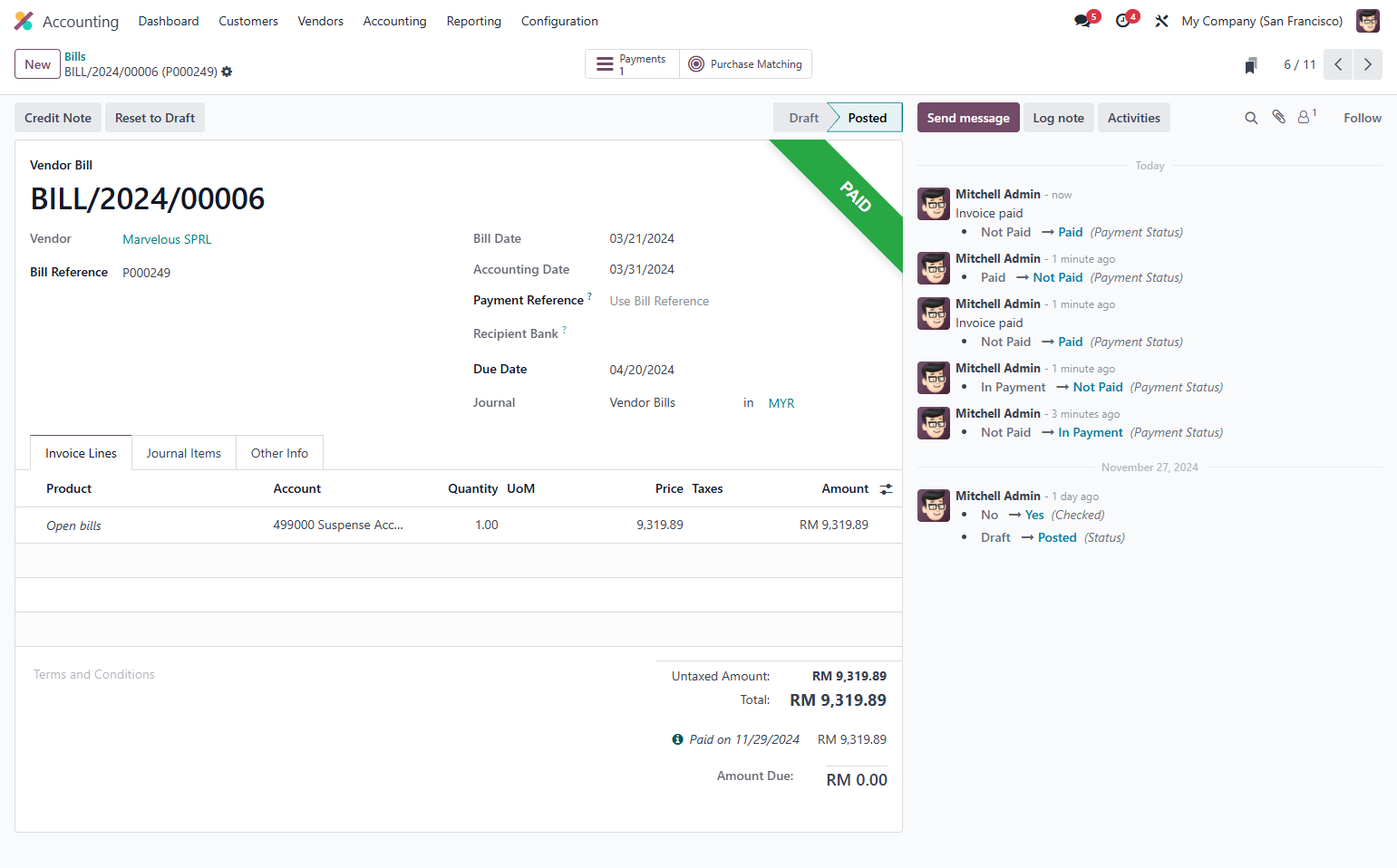Click the payment info icon next to Paid on

pos(677,739)
